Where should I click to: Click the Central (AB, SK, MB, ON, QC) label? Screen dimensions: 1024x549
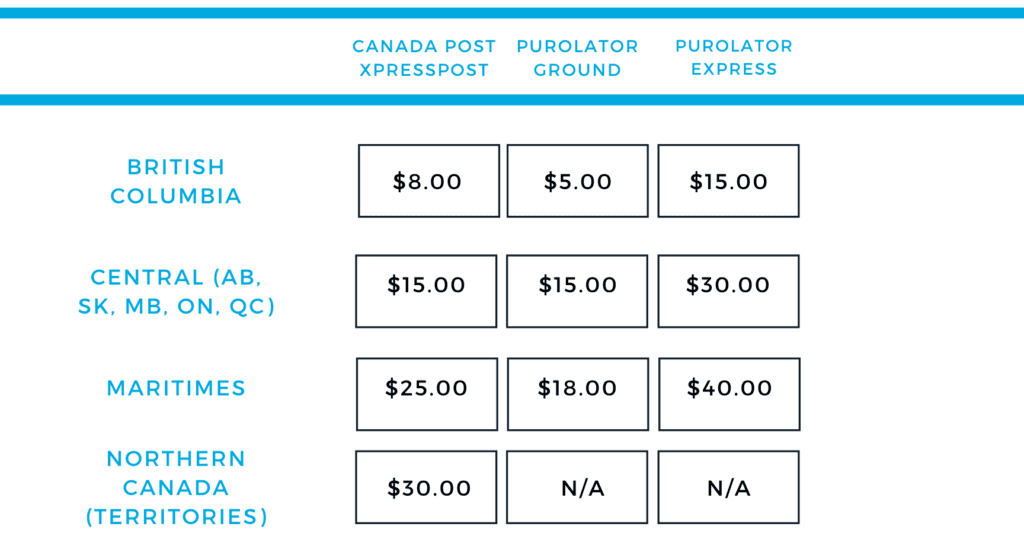(176, 292)
